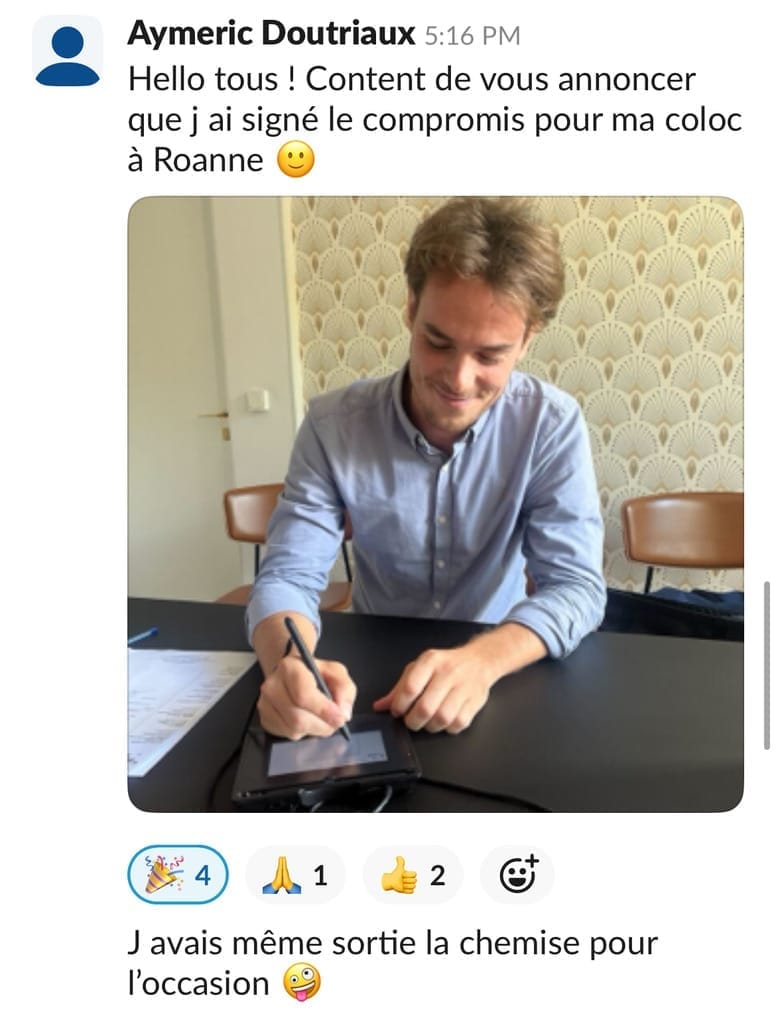Click the "Hello tous !" message text
776x1012 pixels.
[212, 79]
